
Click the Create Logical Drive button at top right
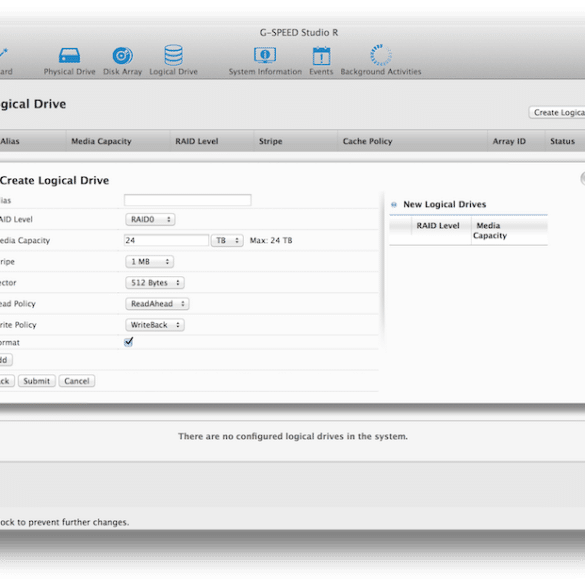coord(557,112)
